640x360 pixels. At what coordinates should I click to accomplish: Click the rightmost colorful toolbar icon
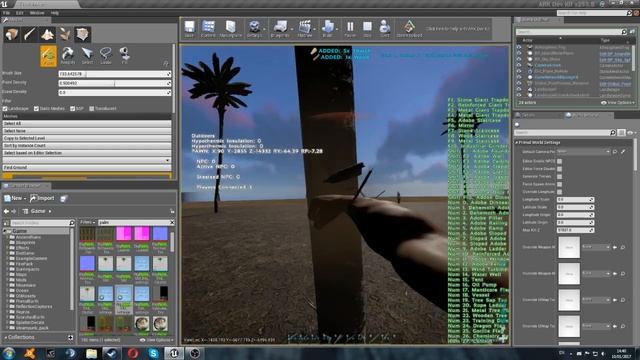[x=409, y=29]
